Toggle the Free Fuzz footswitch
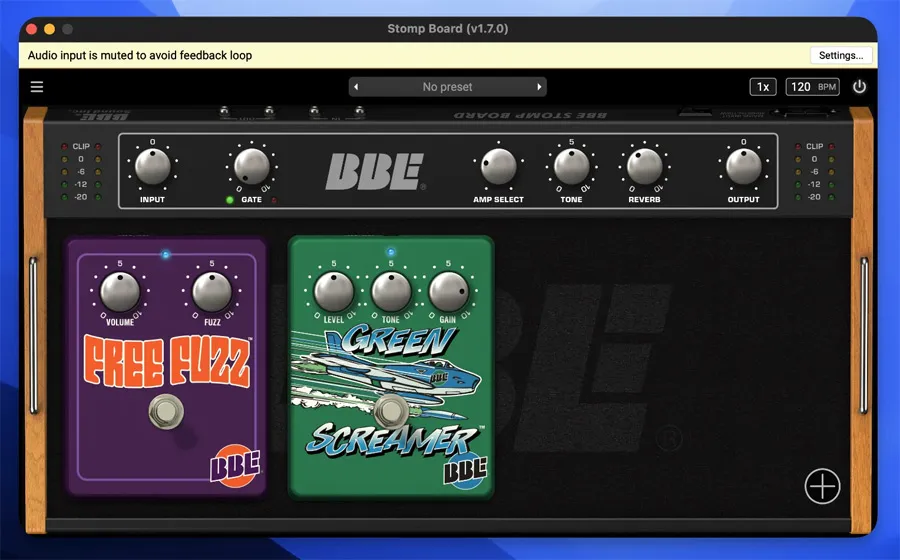Viewport: 900px width, 560px height. pos(166,412)
